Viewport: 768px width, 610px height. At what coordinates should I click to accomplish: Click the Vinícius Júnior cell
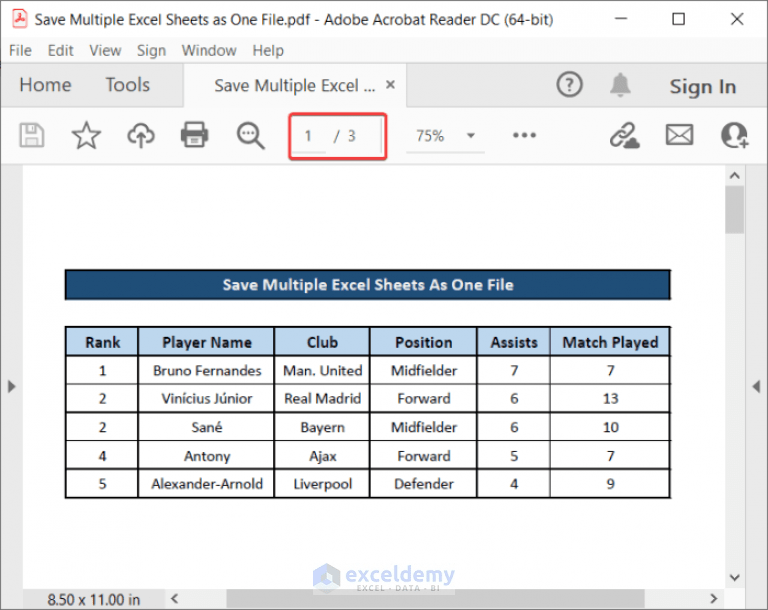coord(207,398)
